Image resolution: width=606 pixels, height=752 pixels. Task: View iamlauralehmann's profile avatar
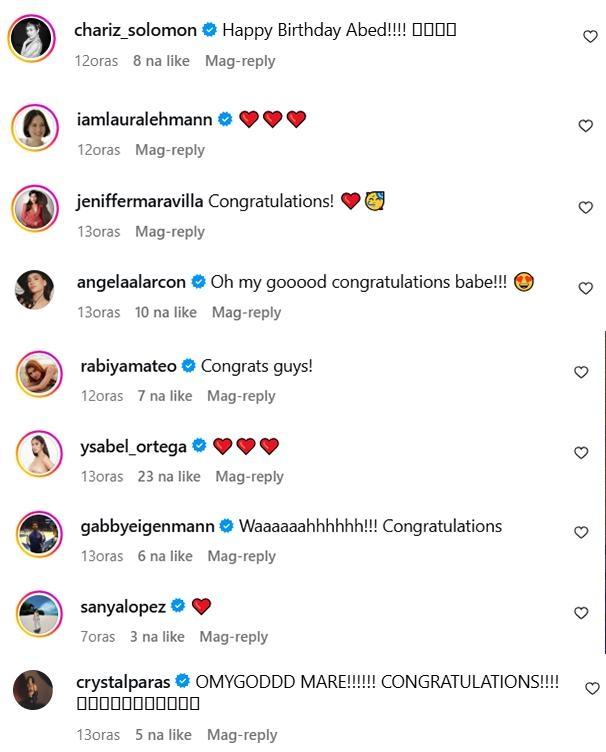click(x=35, y=128)
